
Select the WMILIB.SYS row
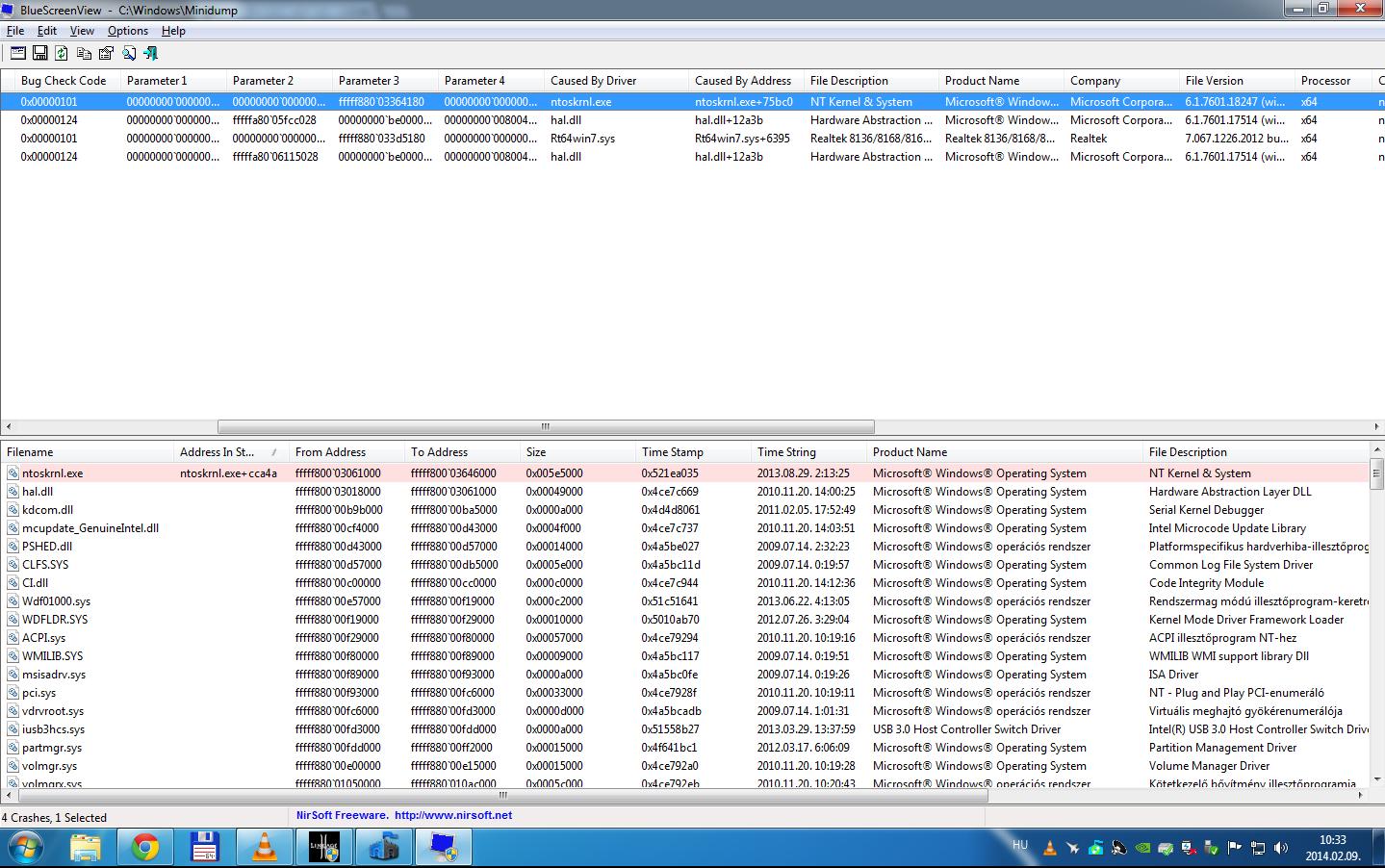[x=684, y=656]
